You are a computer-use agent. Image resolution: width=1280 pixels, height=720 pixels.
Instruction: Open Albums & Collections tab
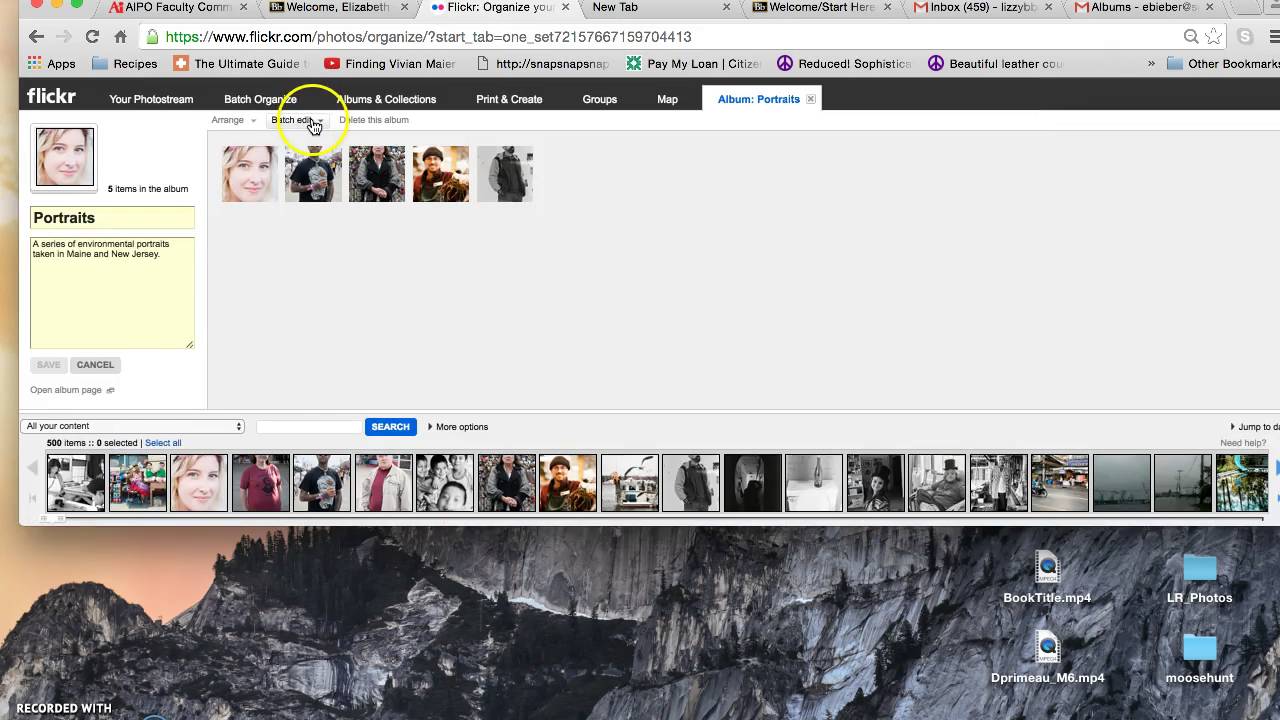click(387, 99)
